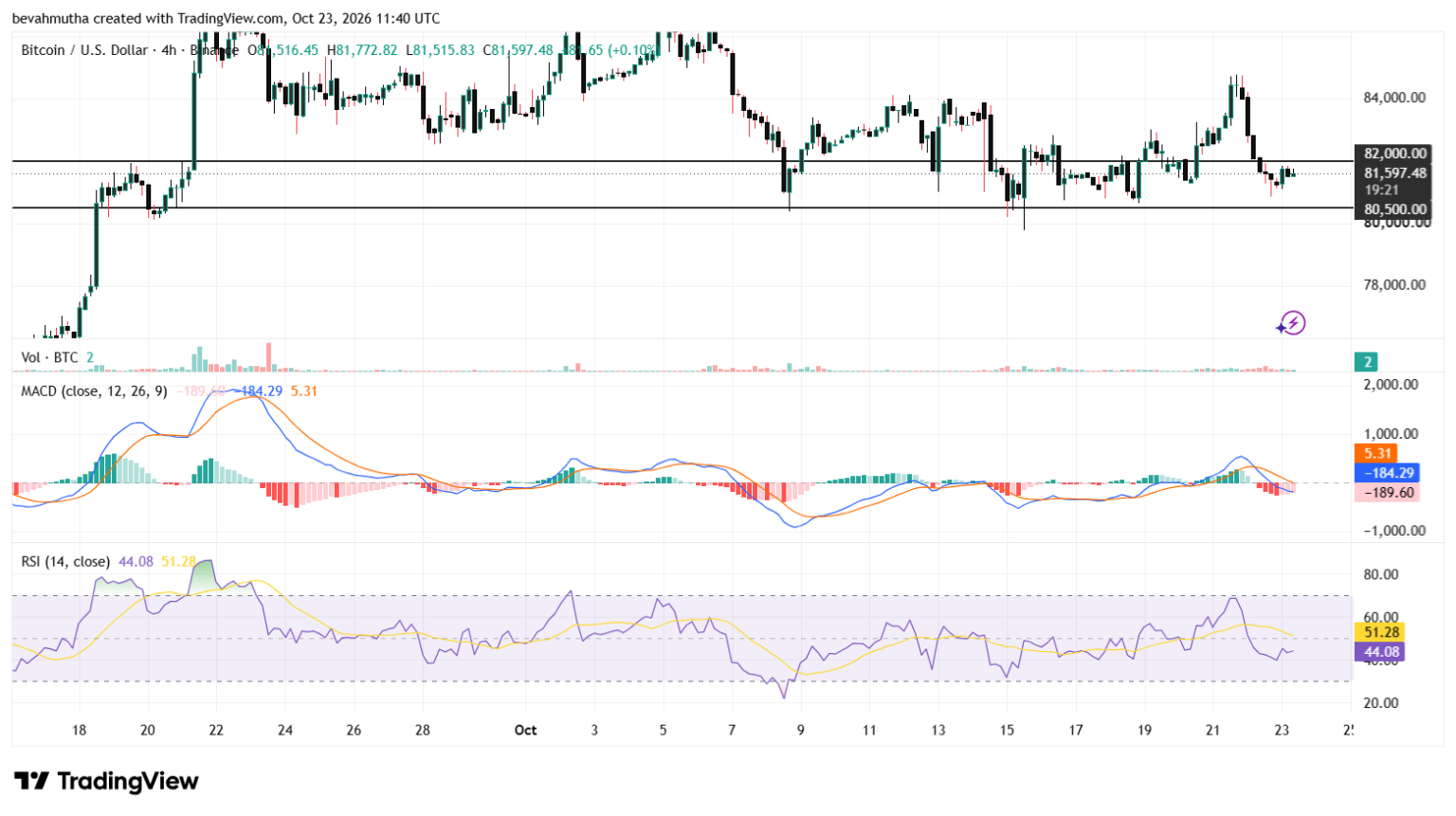Click the low price value L81,515.83
Screen dimensions: 1456x816
coord(440,50)
